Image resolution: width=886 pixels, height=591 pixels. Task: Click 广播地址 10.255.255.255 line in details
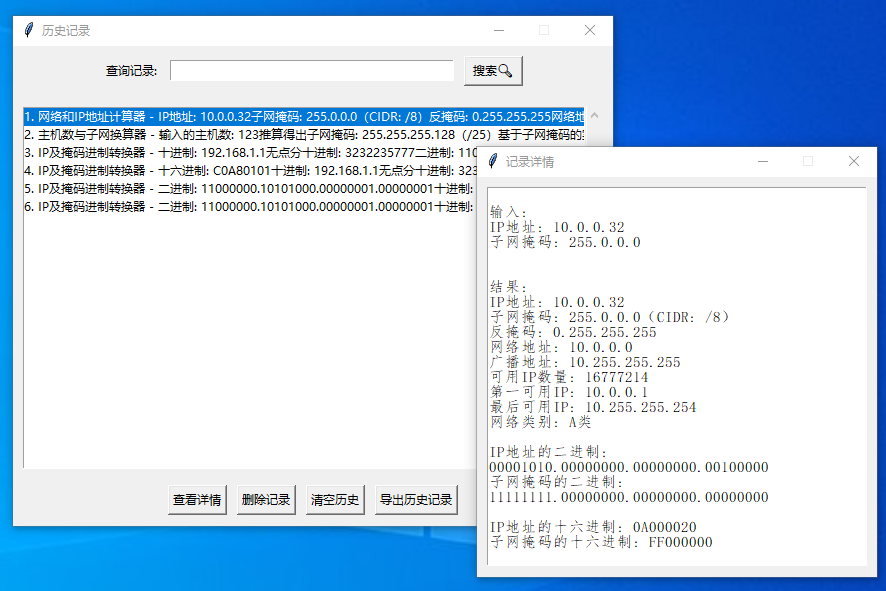[585, 362]
